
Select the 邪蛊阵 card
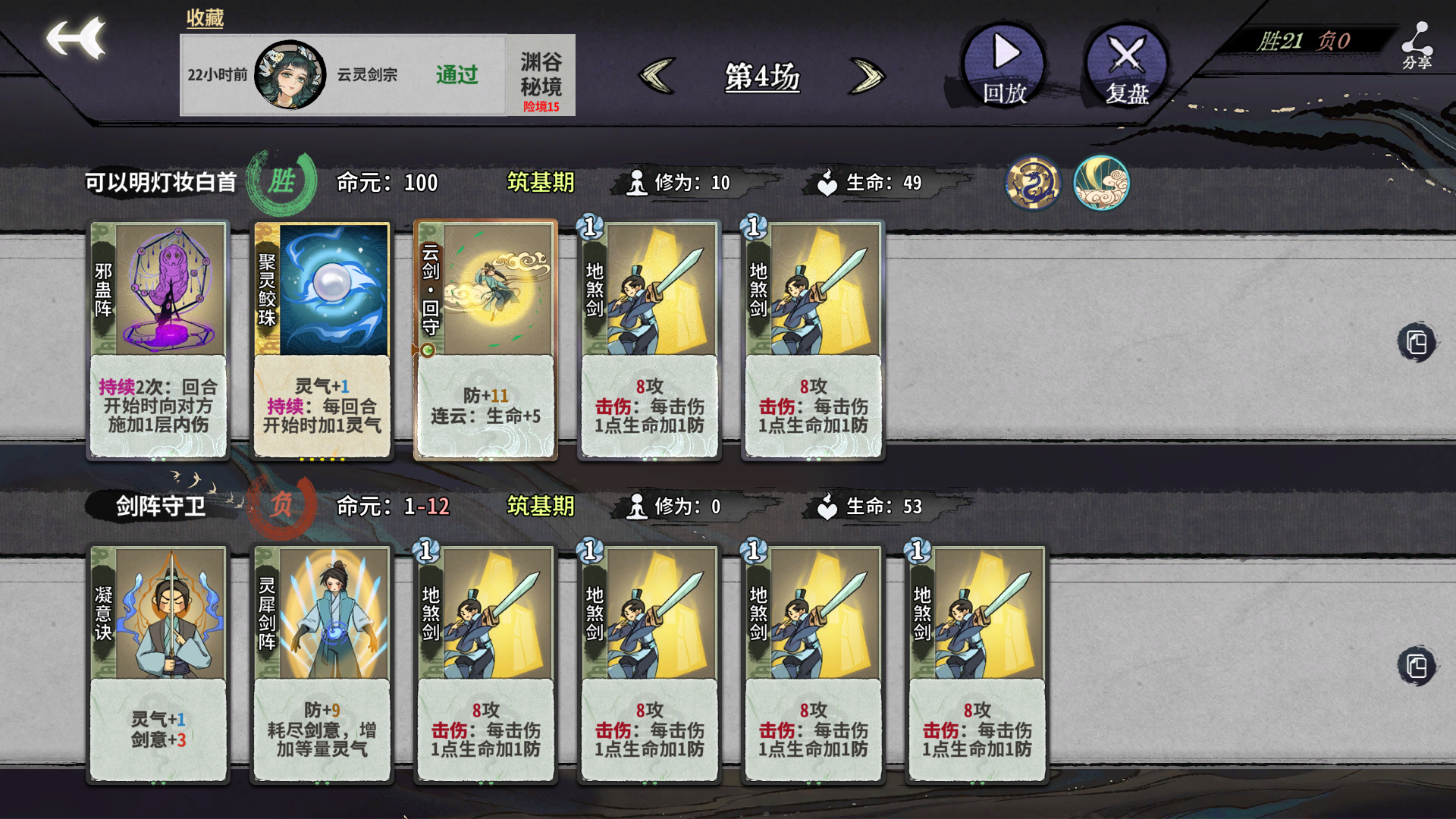tap(158, 340)
